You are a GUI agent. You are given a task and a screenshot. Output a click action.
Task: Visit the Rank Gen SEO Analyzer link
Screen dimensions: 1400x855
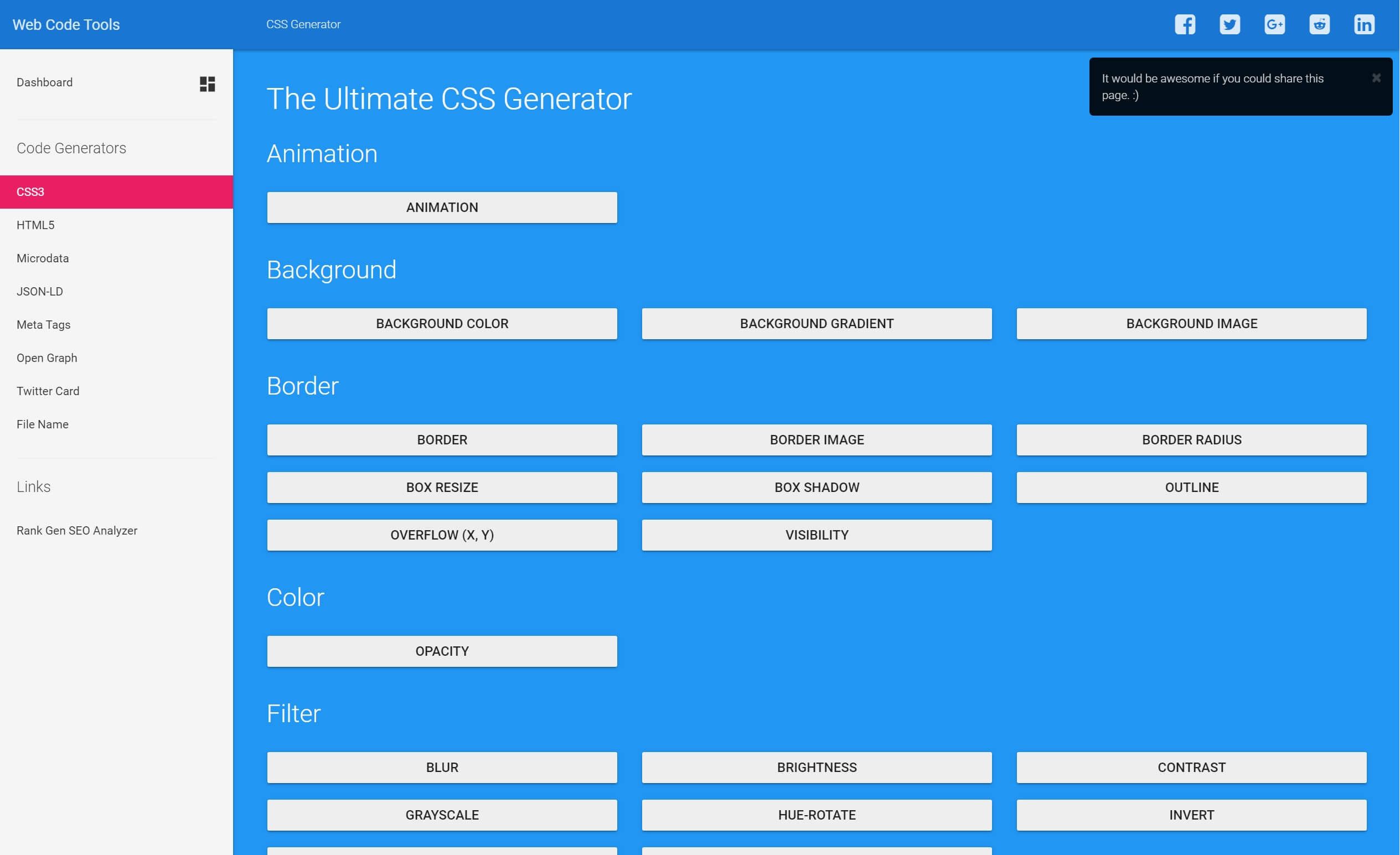(78, 530)
